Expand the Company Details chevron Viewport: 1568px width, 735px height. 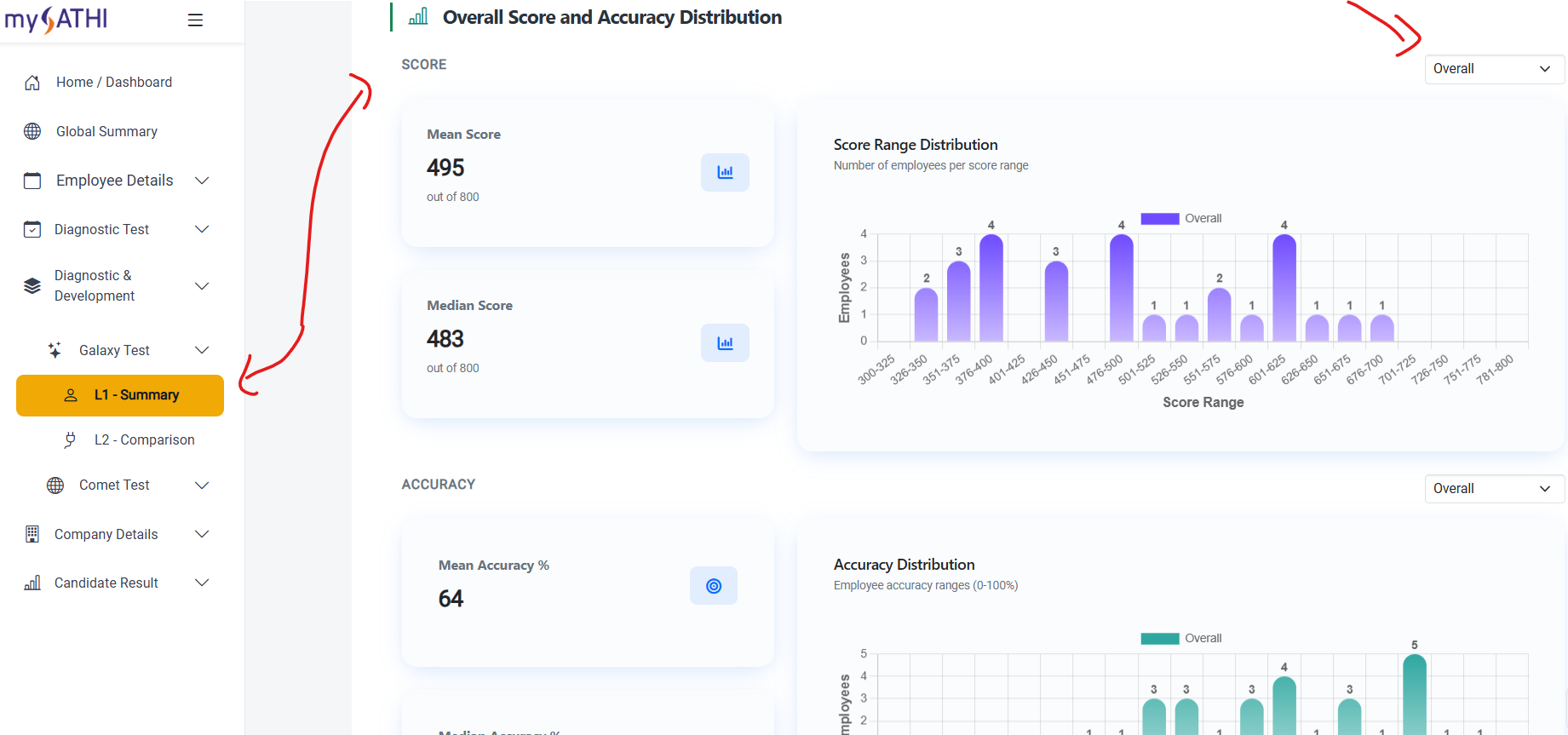[202, 534]
